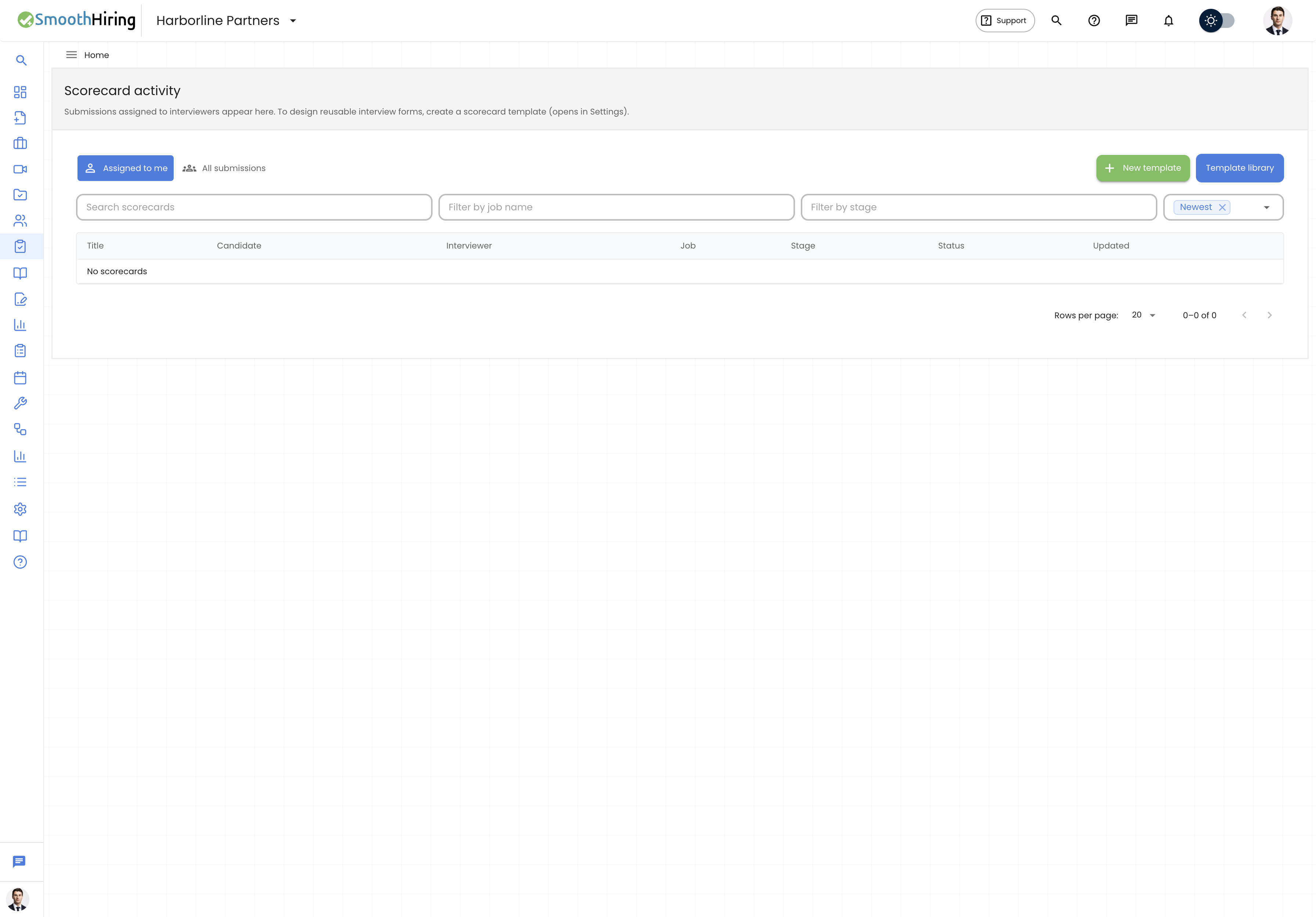
Task: Open the sort order dropdown arrow
Action: point(1266,207)
